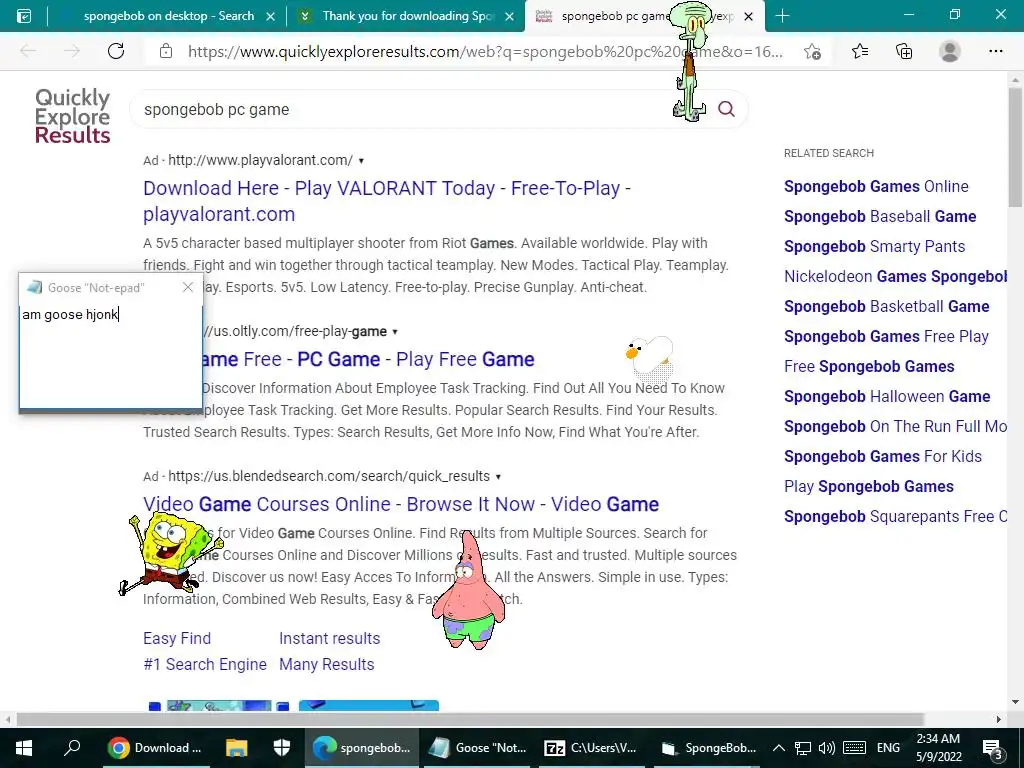This screenshot has width=1024, height=768.
Task: Switch to Chrome Download taskbar item
Action: (x=155, y=748)
